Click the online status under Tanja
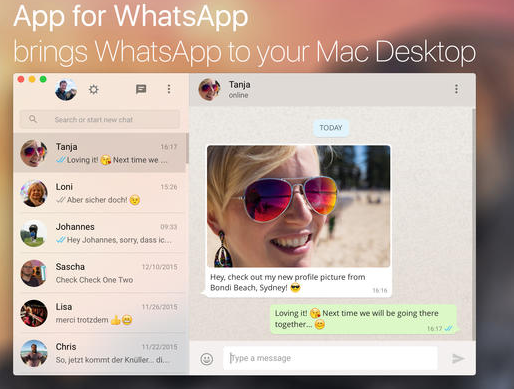The height and width of the screenshot is (389, 514). coord(238,95)
